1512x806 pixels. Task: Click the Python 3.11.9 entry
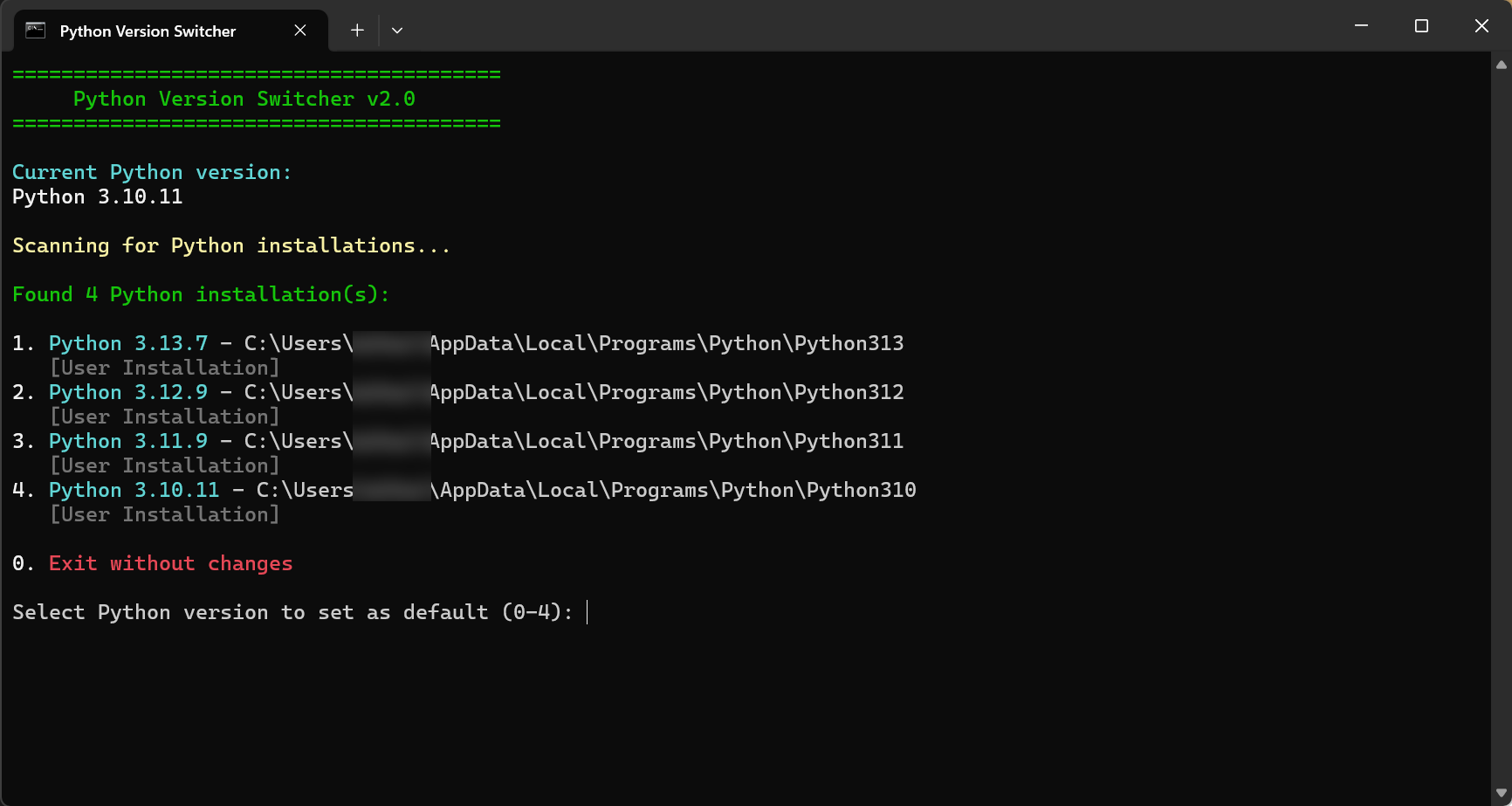(x=128, y=441)
